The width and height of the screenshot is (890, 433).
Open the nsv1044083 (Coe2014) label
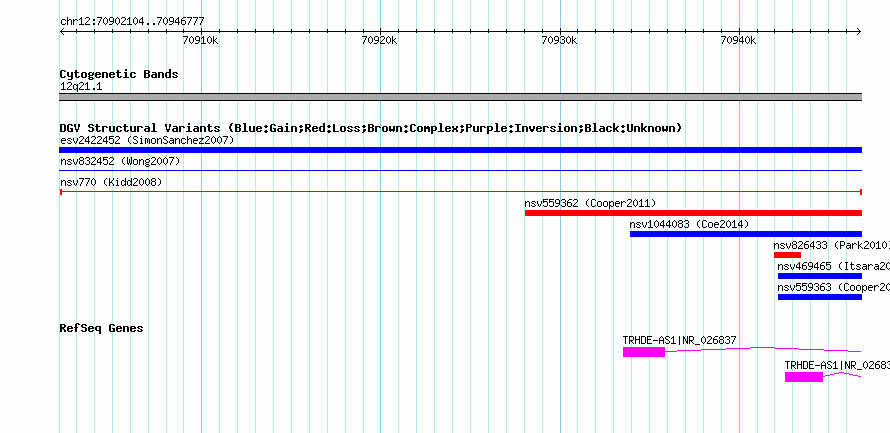click(689, 225)
